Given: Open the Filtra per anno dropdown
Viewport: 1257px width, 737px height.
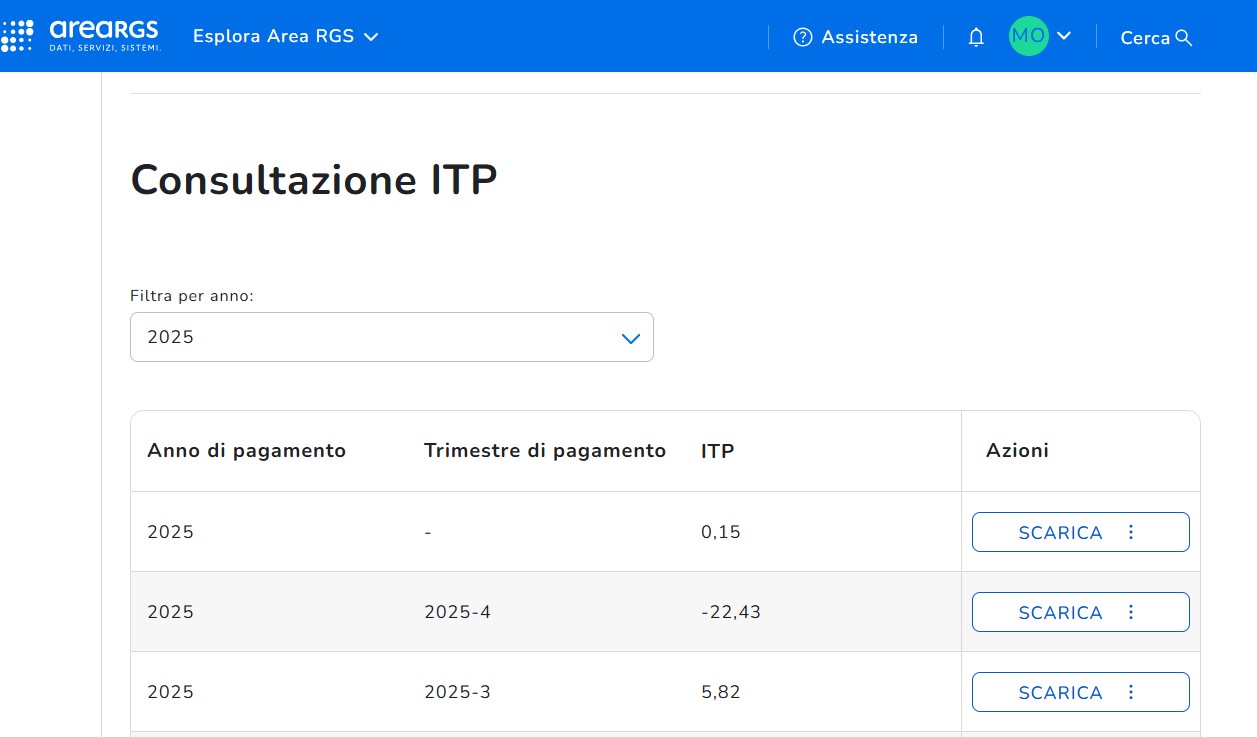Looking at the screenshot, I should tap(391, 337).
